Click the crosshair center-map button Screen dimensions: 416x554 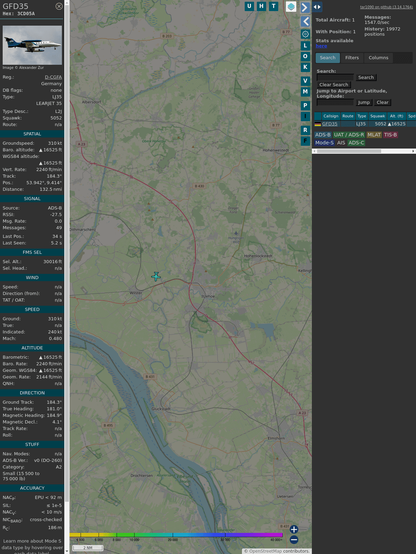305,34
